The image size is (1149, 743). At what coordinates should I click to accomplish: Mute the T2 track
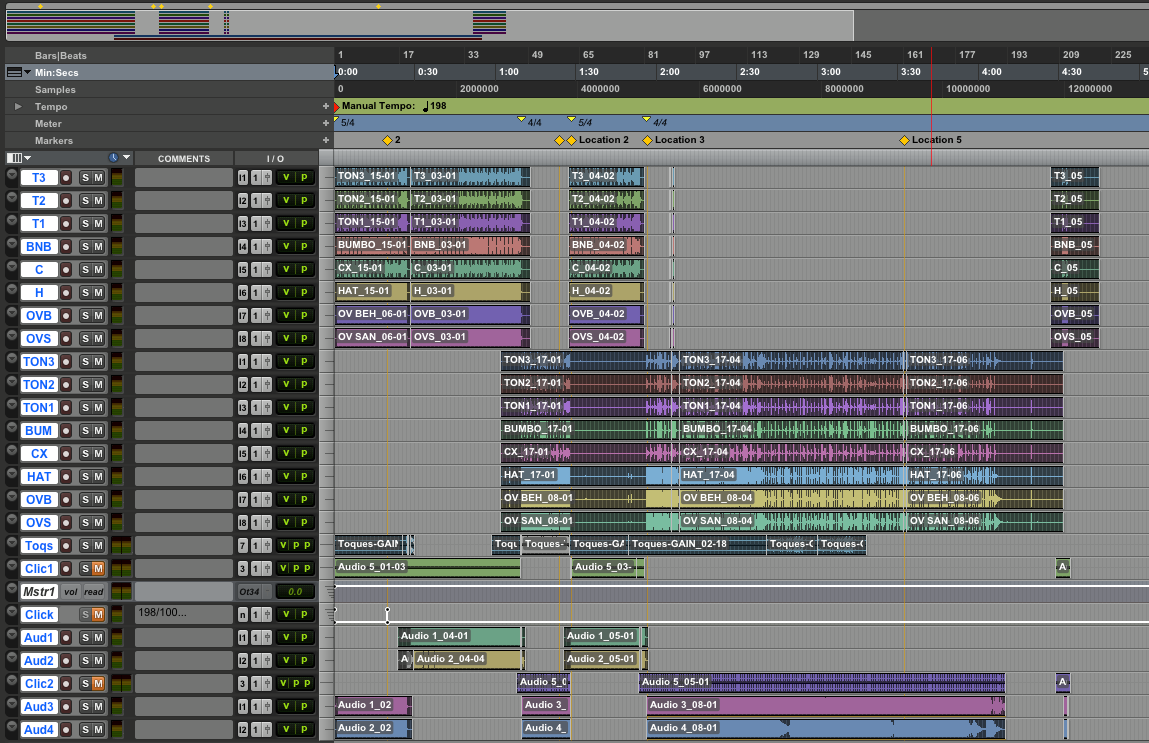click(x=98, y=201)
